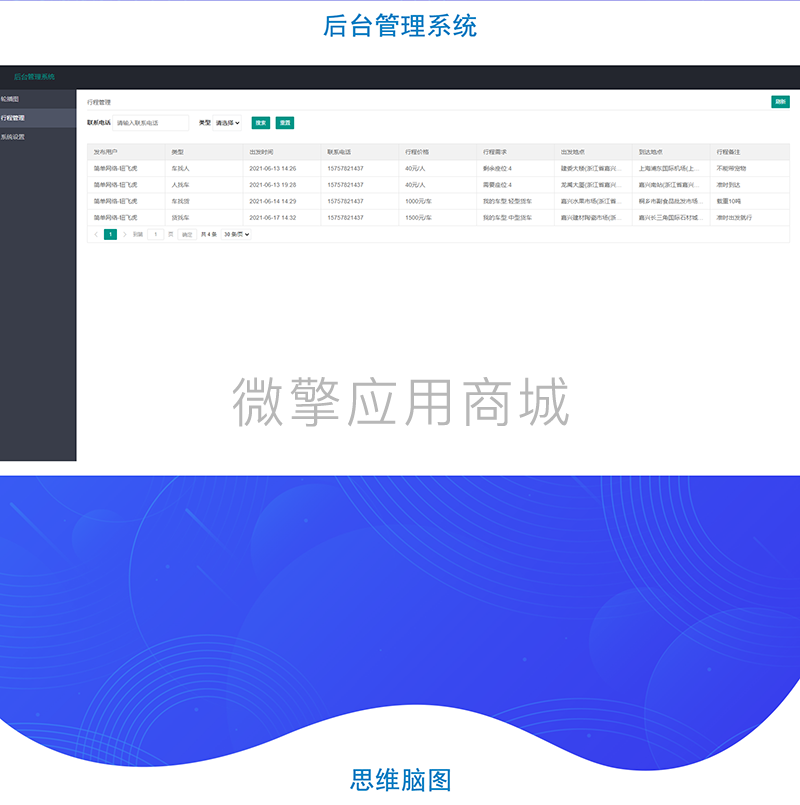Open the 30 条/页 page size dropdown
This screenshot has width=800, height=805.
(236, 235)
